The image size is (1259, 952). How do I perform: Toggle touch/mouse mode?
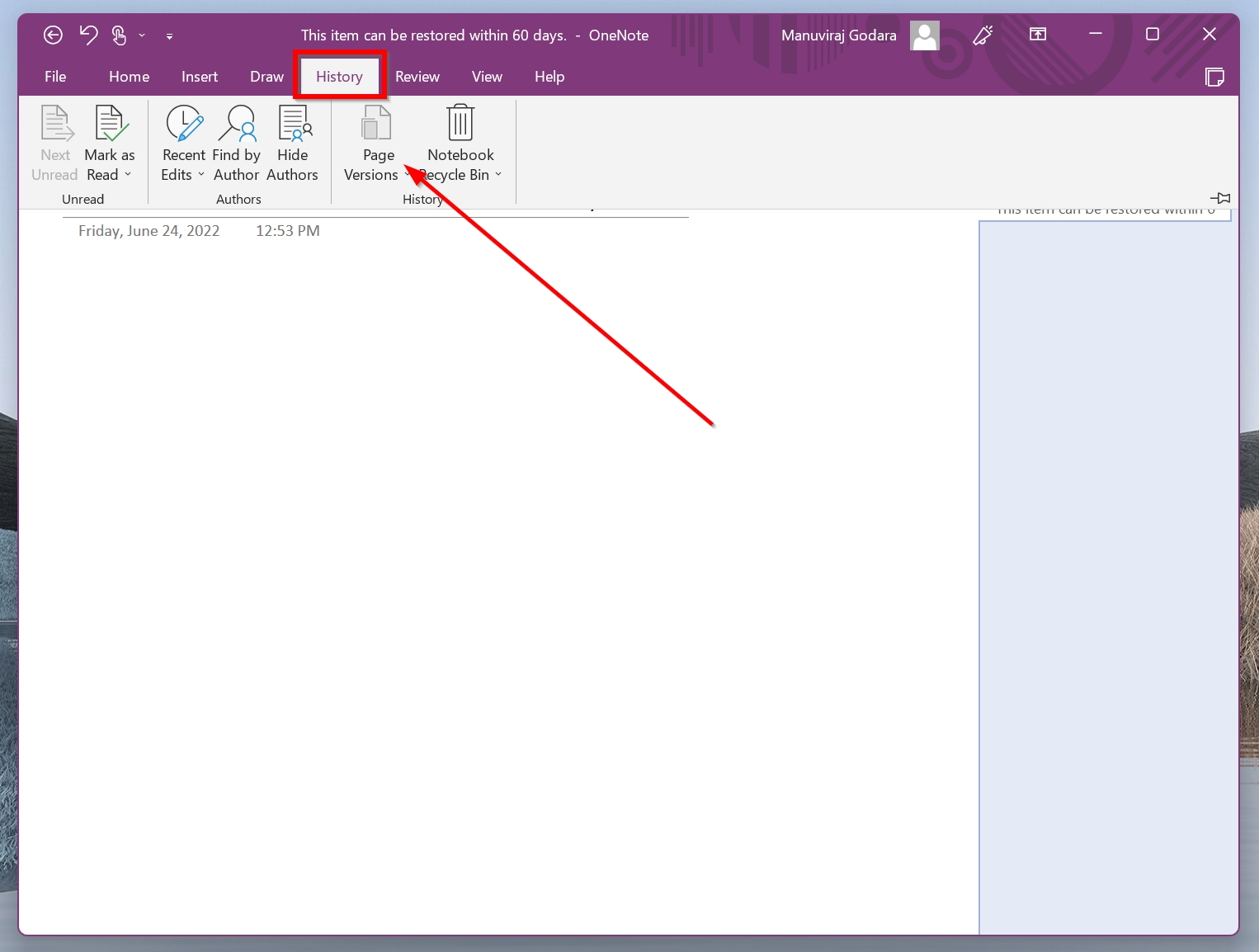coord(119,35)
